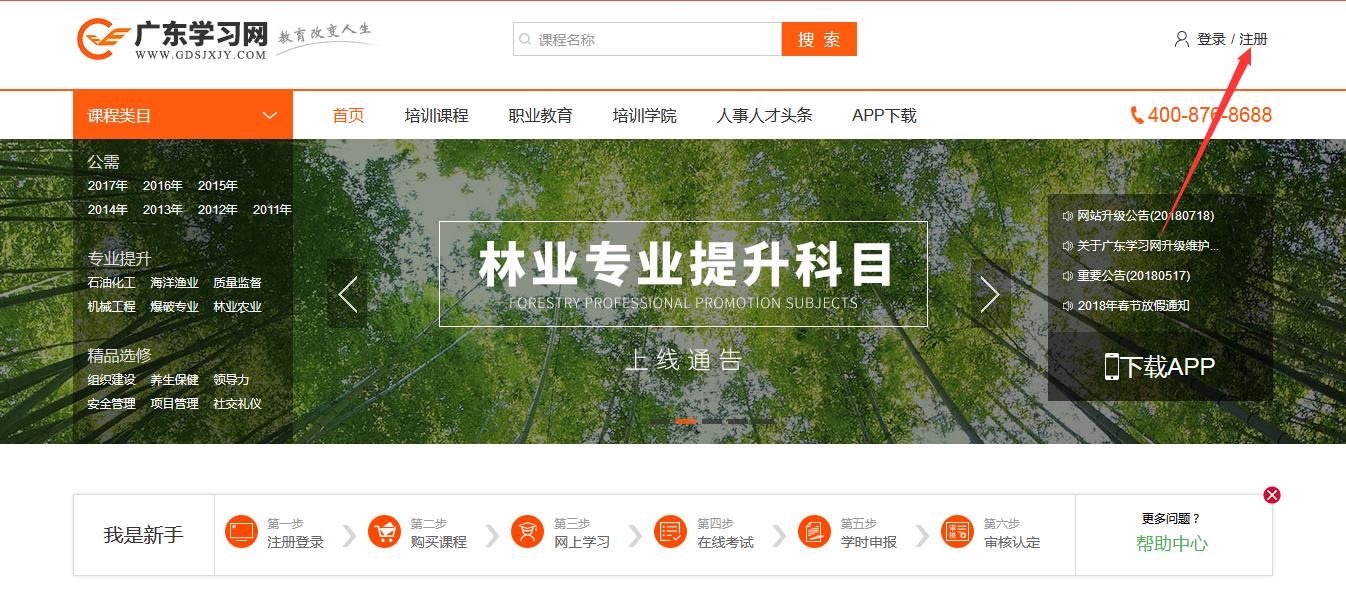Select the first banner carousel indicator
1346x606 pixels.
click(x=660, y=422)
